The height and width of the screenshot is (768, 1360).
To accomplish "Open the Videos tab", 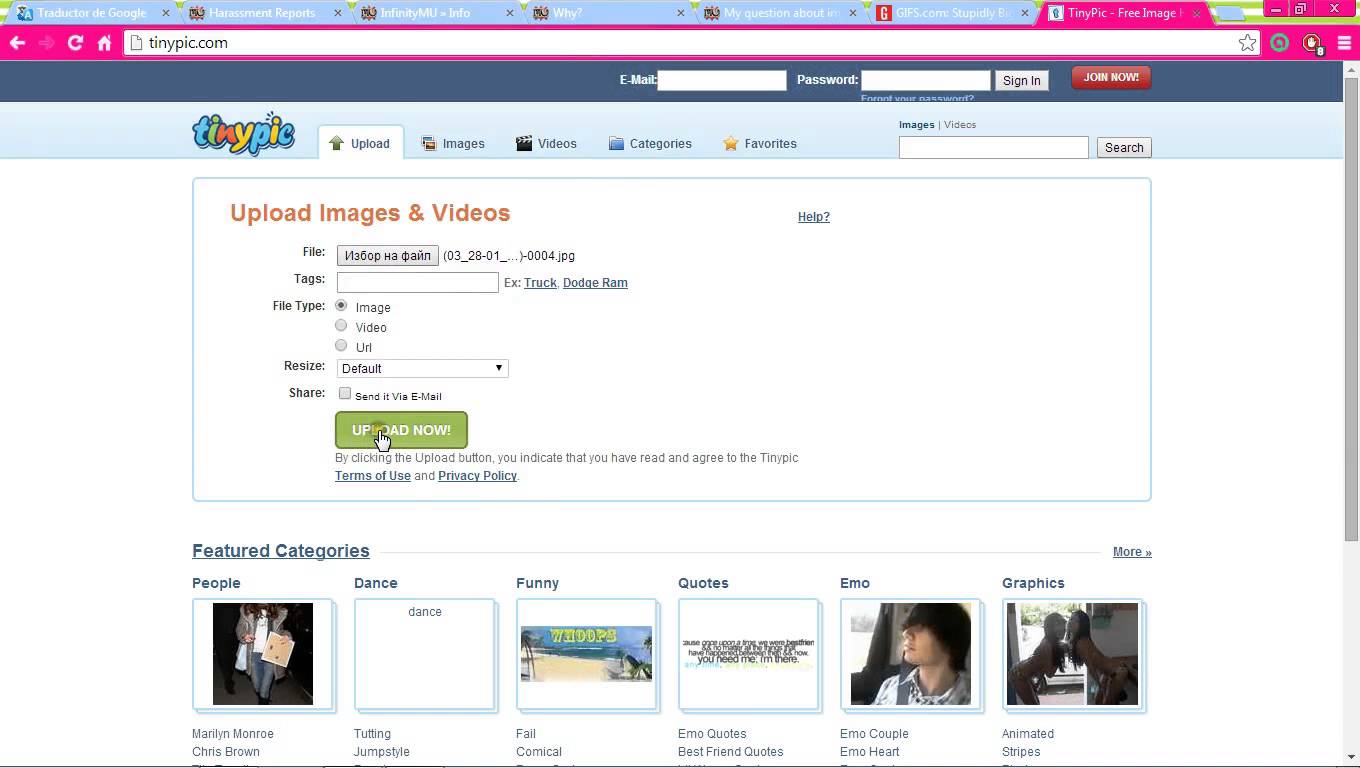I will click(x=546, y=144).
